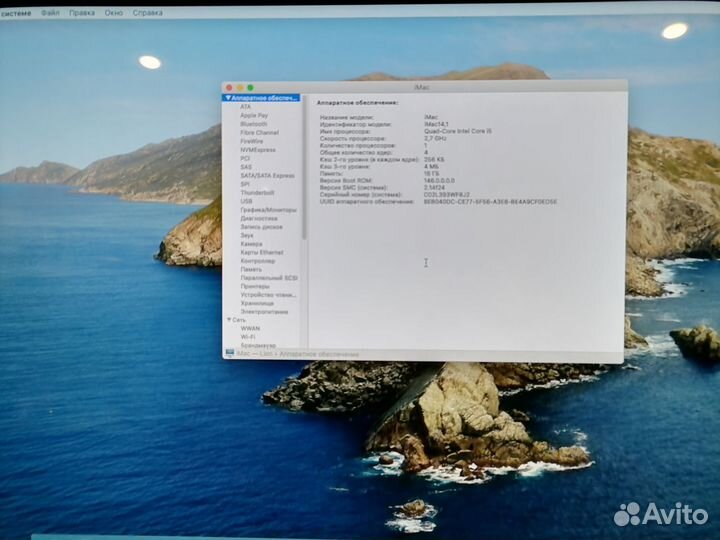Select Карты Ethernet in the sidebar
The width and height of the screenshot is (720, 540).
[x=262, y=253]
